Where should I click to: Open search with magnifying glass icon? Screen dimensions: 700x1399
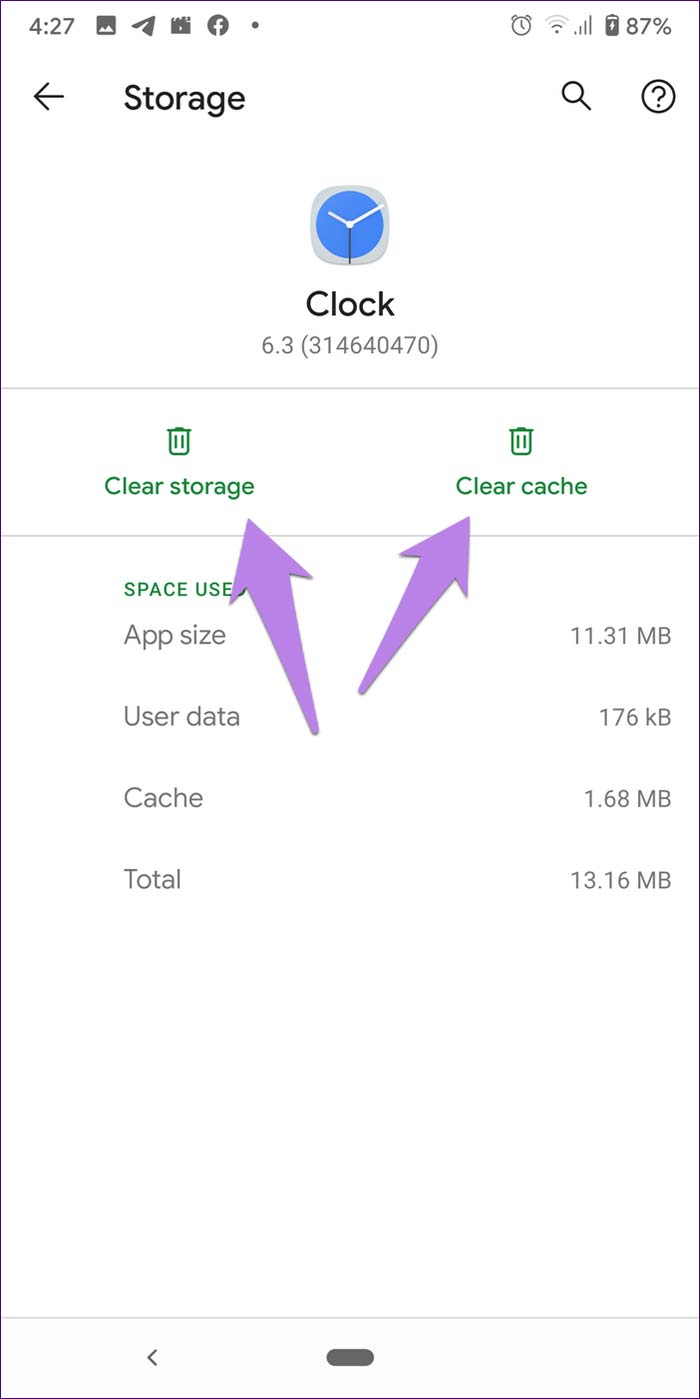pos(576,97)
